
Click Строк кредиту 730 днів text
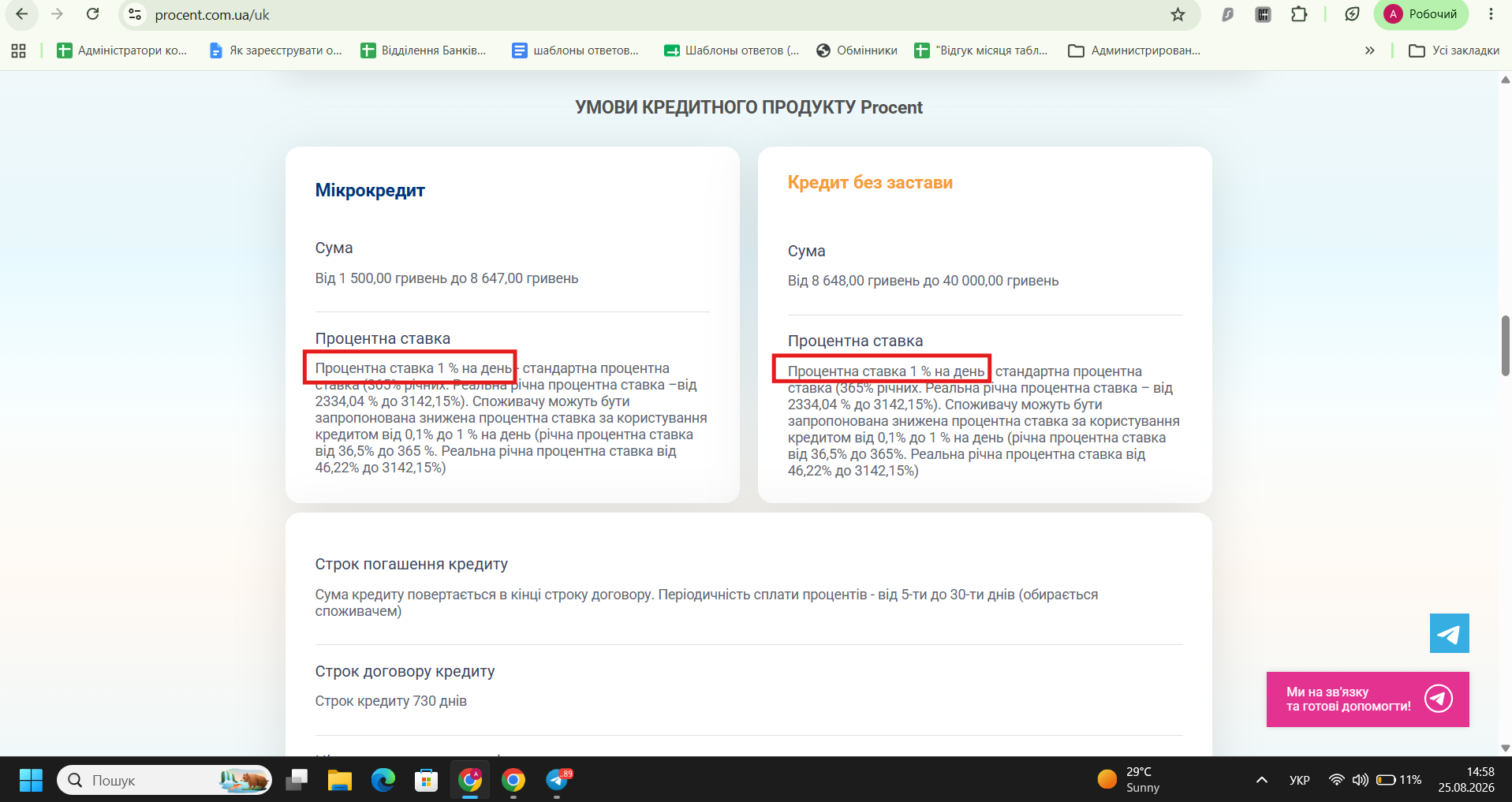(390, 701)
